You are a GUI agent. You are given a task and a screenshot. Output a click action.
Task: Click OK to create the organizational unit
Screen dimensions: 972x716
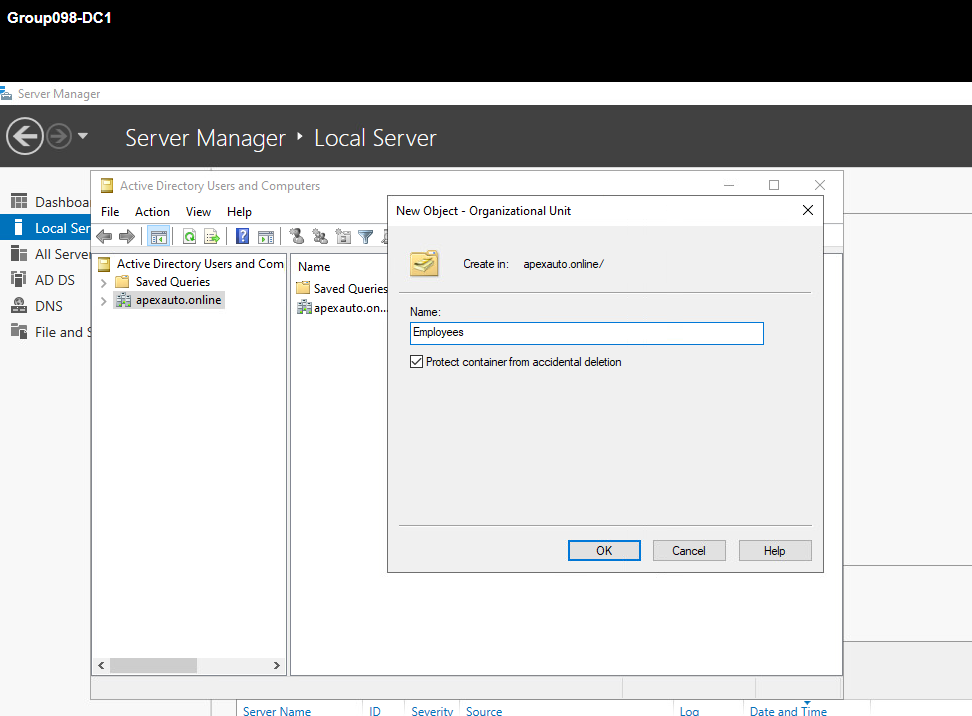(604, 550)
